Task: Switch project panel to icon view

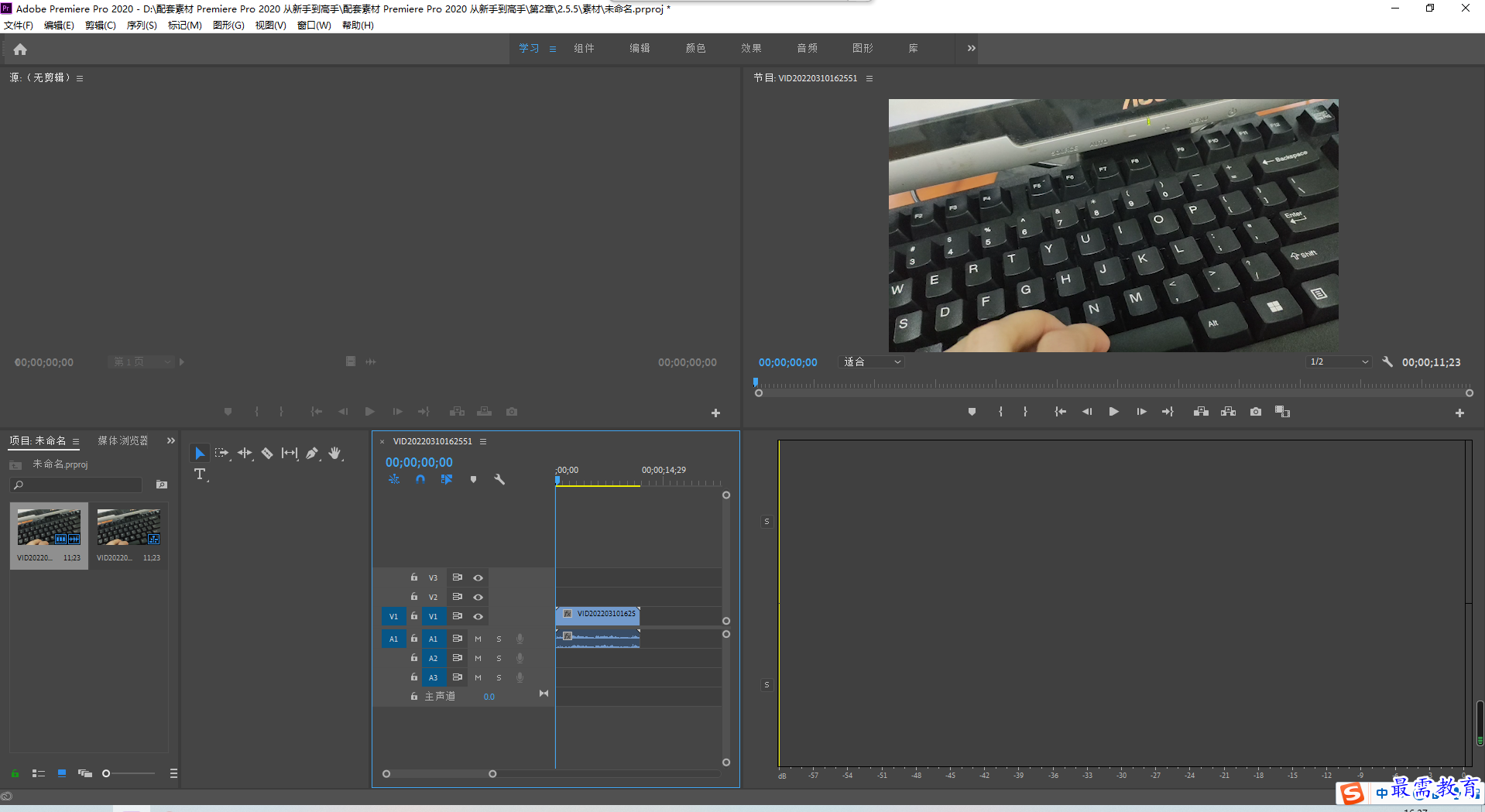Action: pyautogui.click(x=62, y=773)
